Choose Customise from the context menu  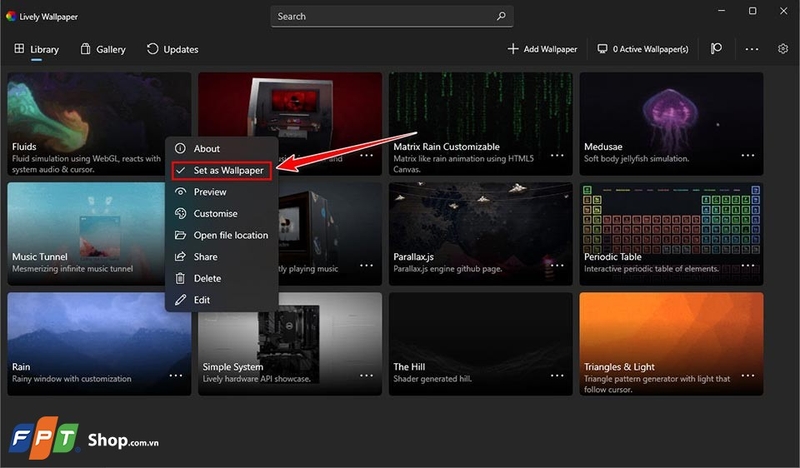click(x=222, y=213)
